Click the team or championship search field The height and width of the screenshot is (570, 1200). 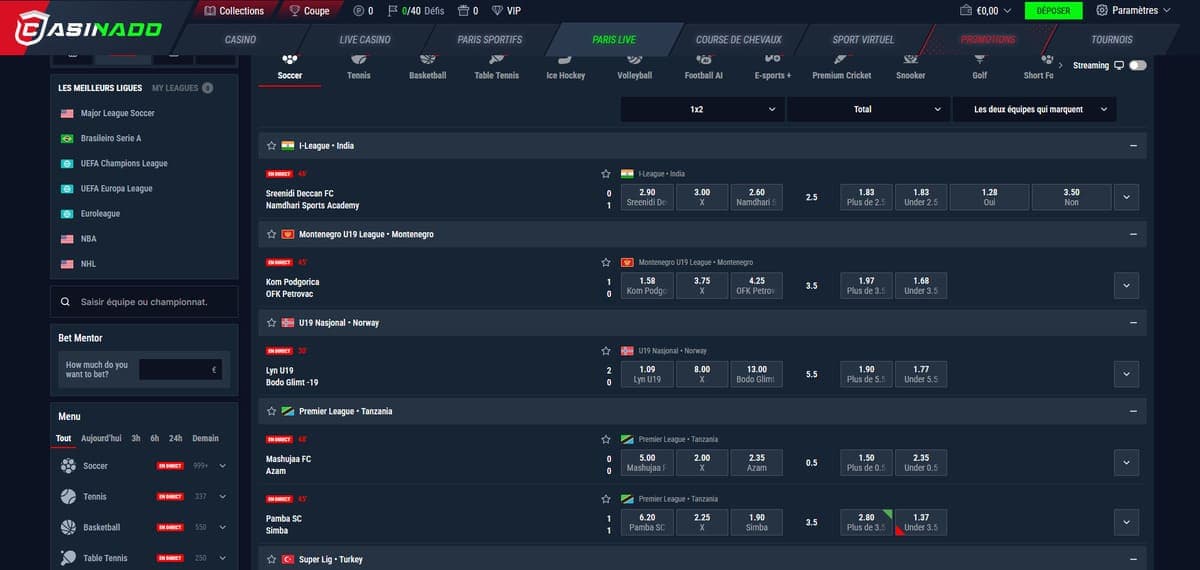144,302
